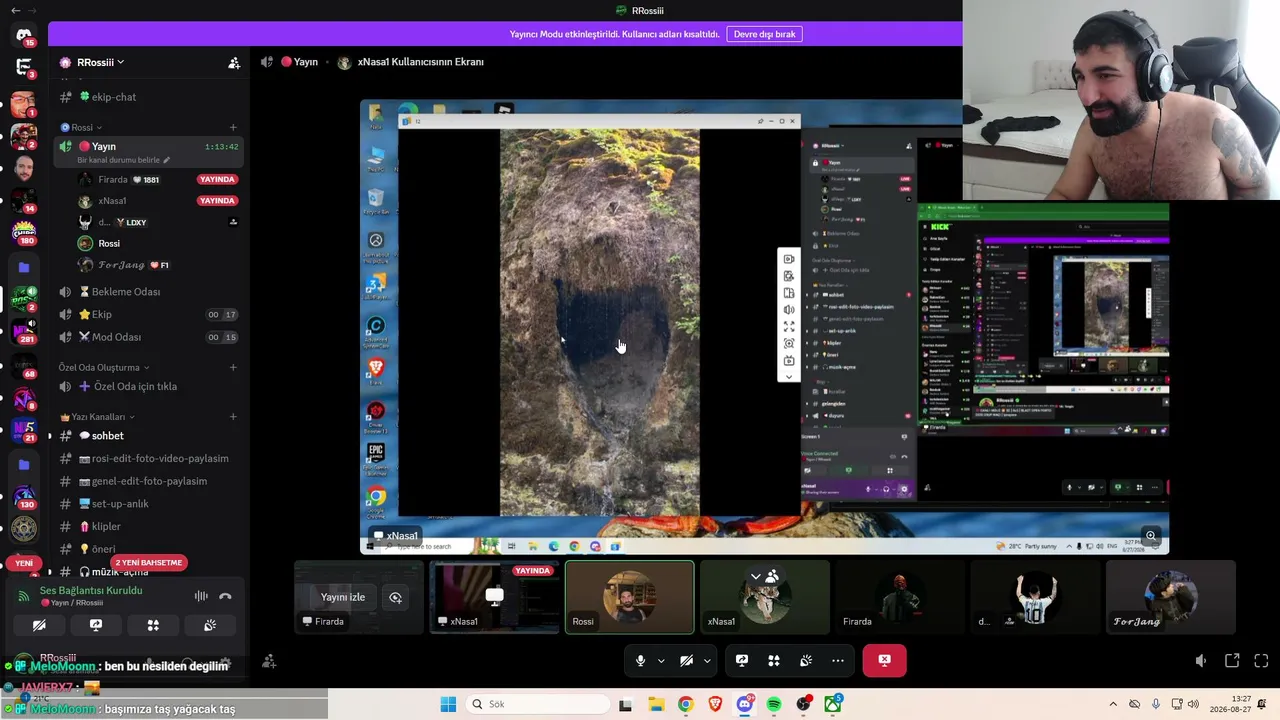Disconnect from voice with the phone icon
The height and width of the screenshot is (720, 1280).
225,596
